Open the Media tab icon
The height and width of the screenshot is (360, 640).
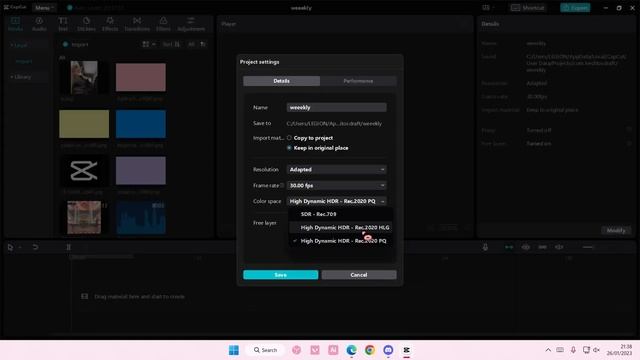15,24
